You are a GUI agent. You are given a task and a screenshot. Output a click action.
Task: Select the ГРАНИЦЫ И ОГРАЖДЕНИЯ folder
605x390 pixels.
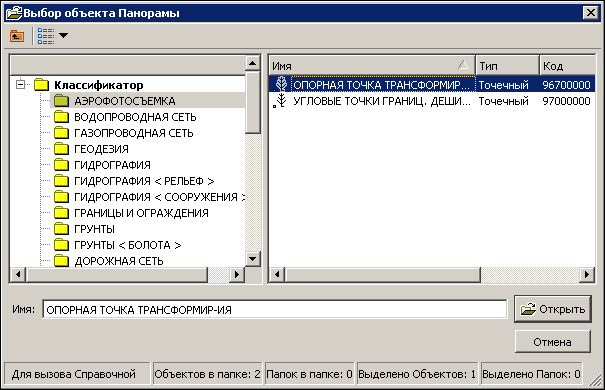click(x=141, y=213)
